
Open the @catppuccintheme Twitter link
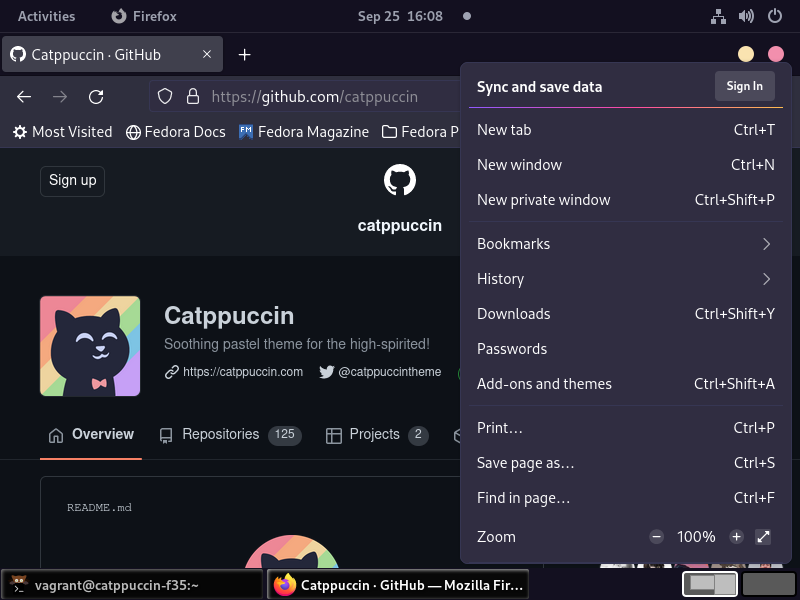coord(389,372)
